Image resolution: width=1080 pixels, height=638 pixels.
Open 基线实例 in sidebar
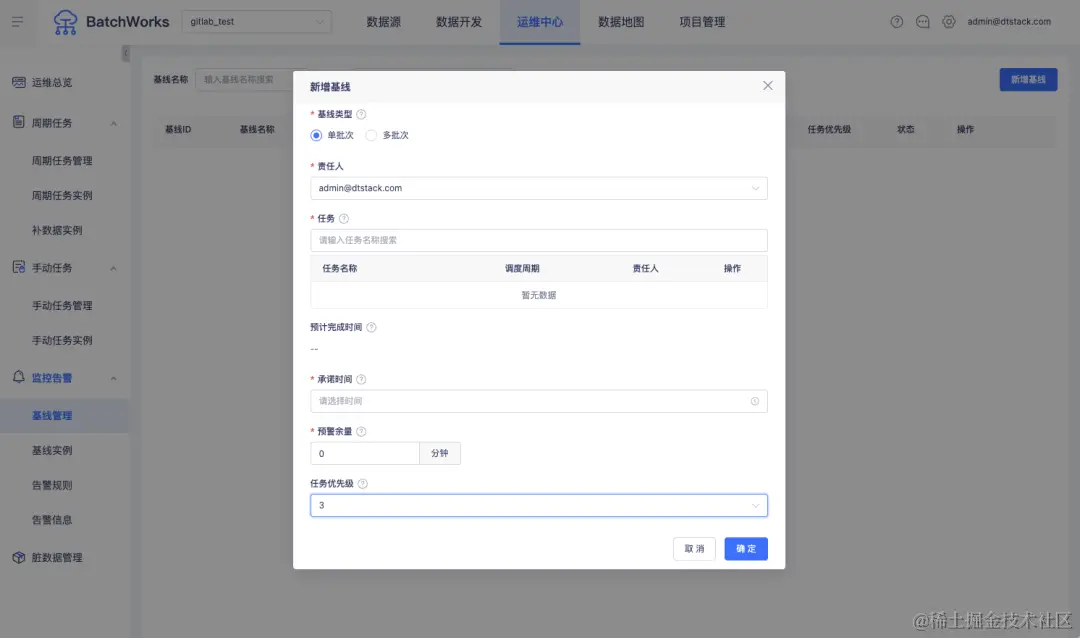click(x=52, y=451)
